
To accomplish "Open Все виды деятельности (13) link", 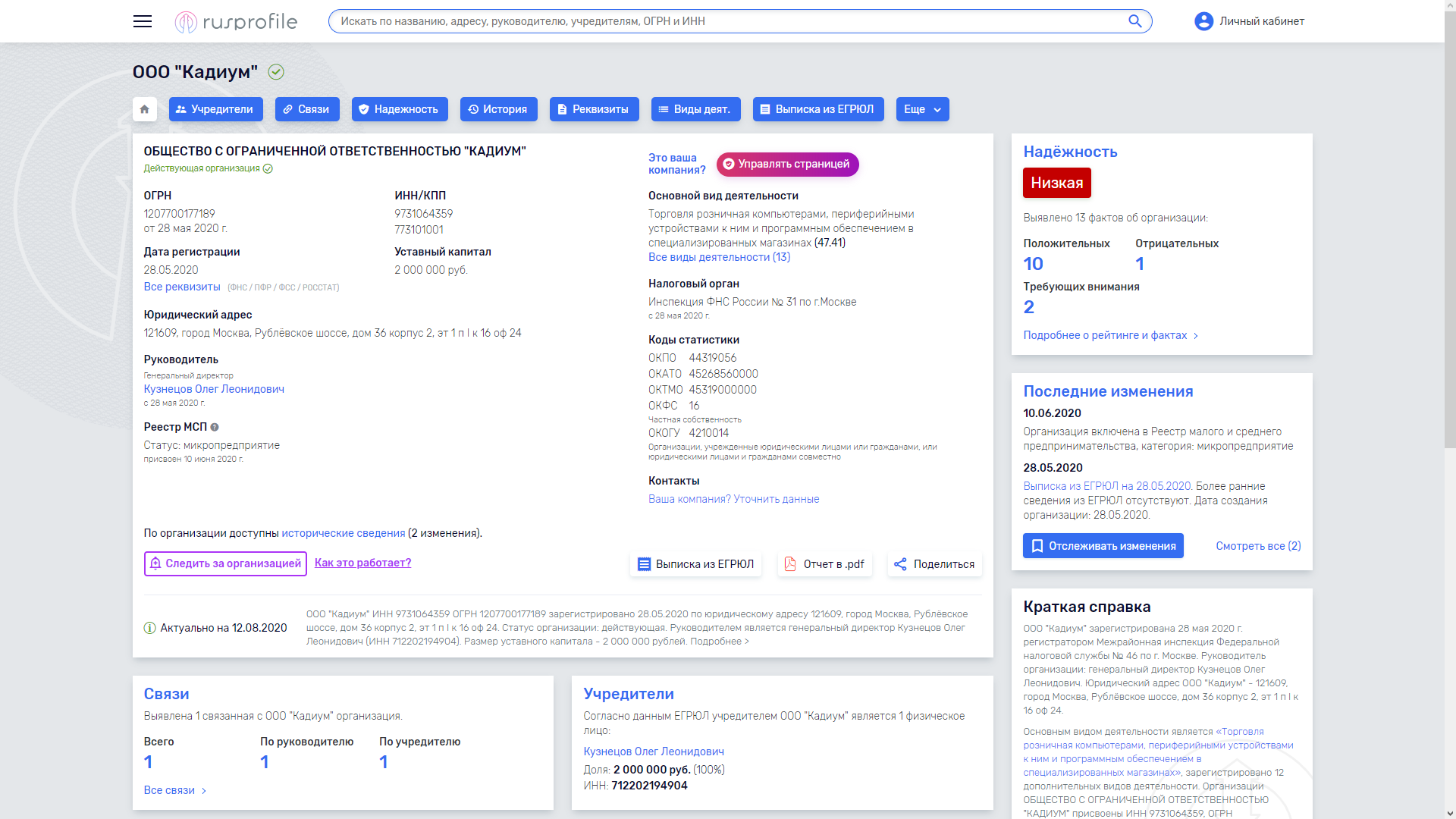I will 719,257.
